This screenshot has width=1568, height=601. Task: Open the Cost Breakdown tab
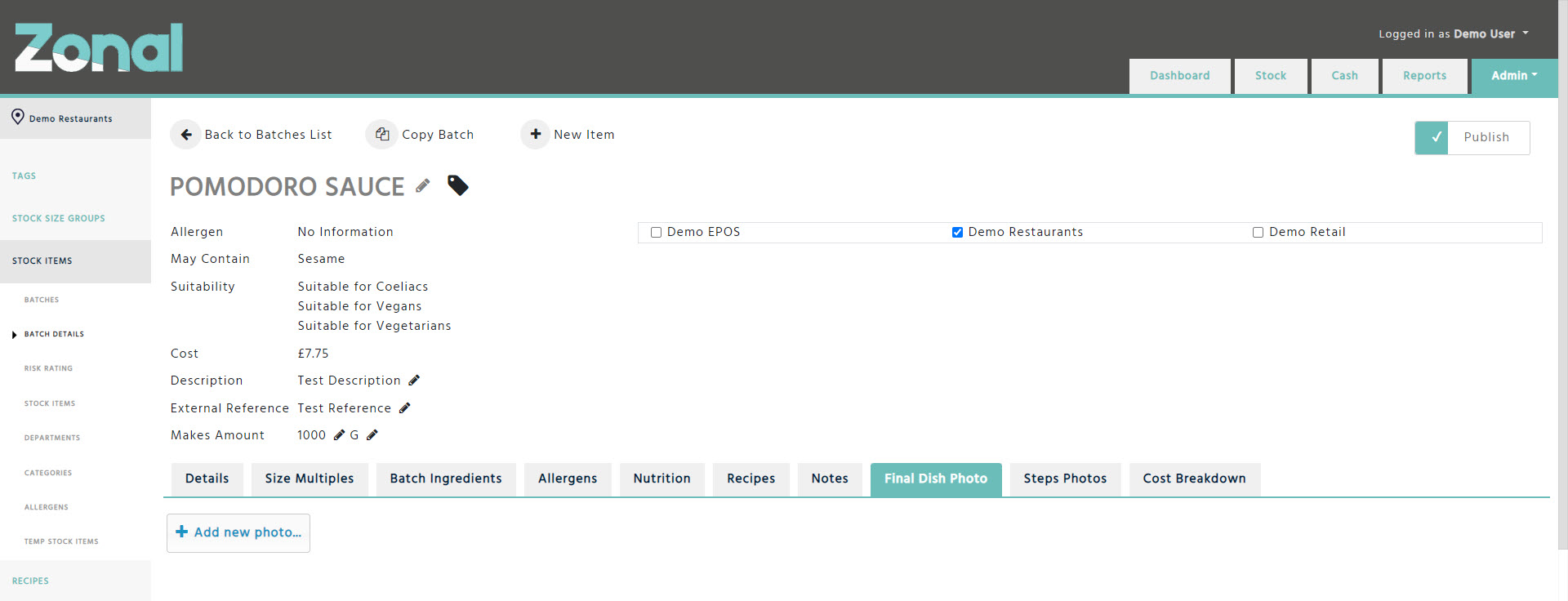point(1194,479)
